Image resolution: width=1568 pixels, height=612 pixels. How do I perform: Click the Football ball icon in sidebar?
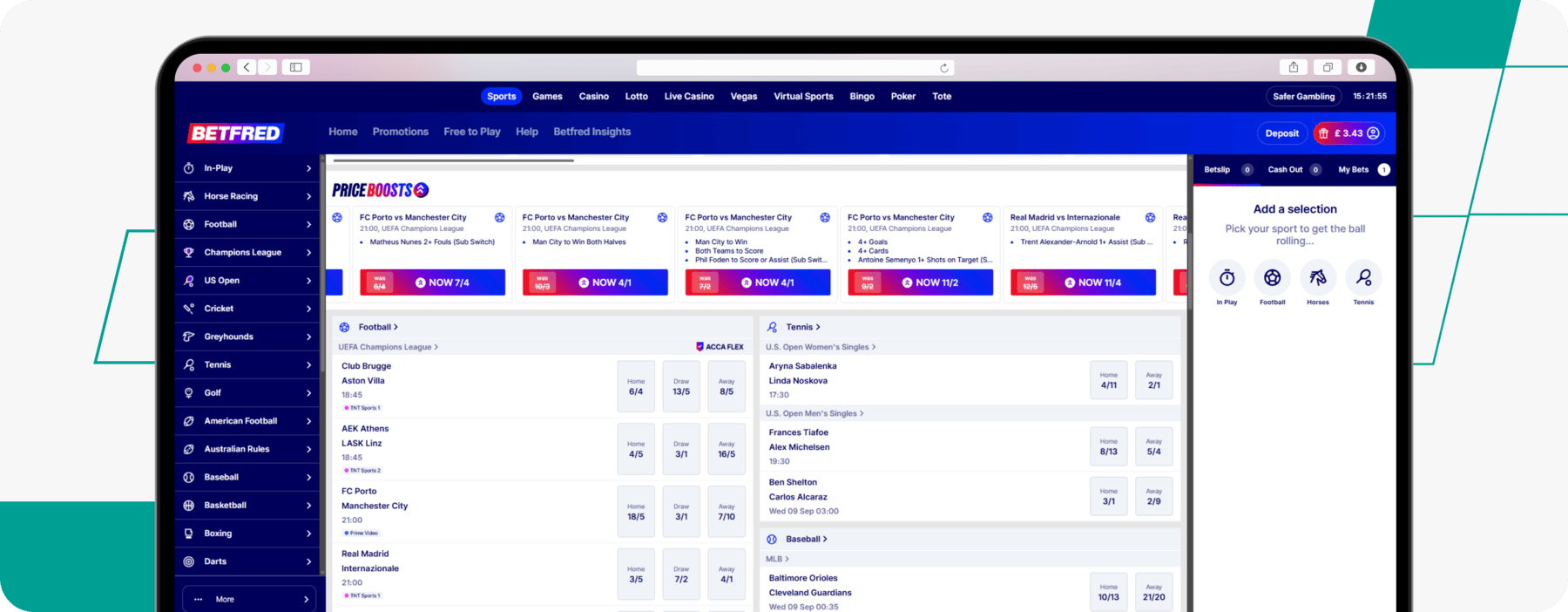tap(188, 224)
